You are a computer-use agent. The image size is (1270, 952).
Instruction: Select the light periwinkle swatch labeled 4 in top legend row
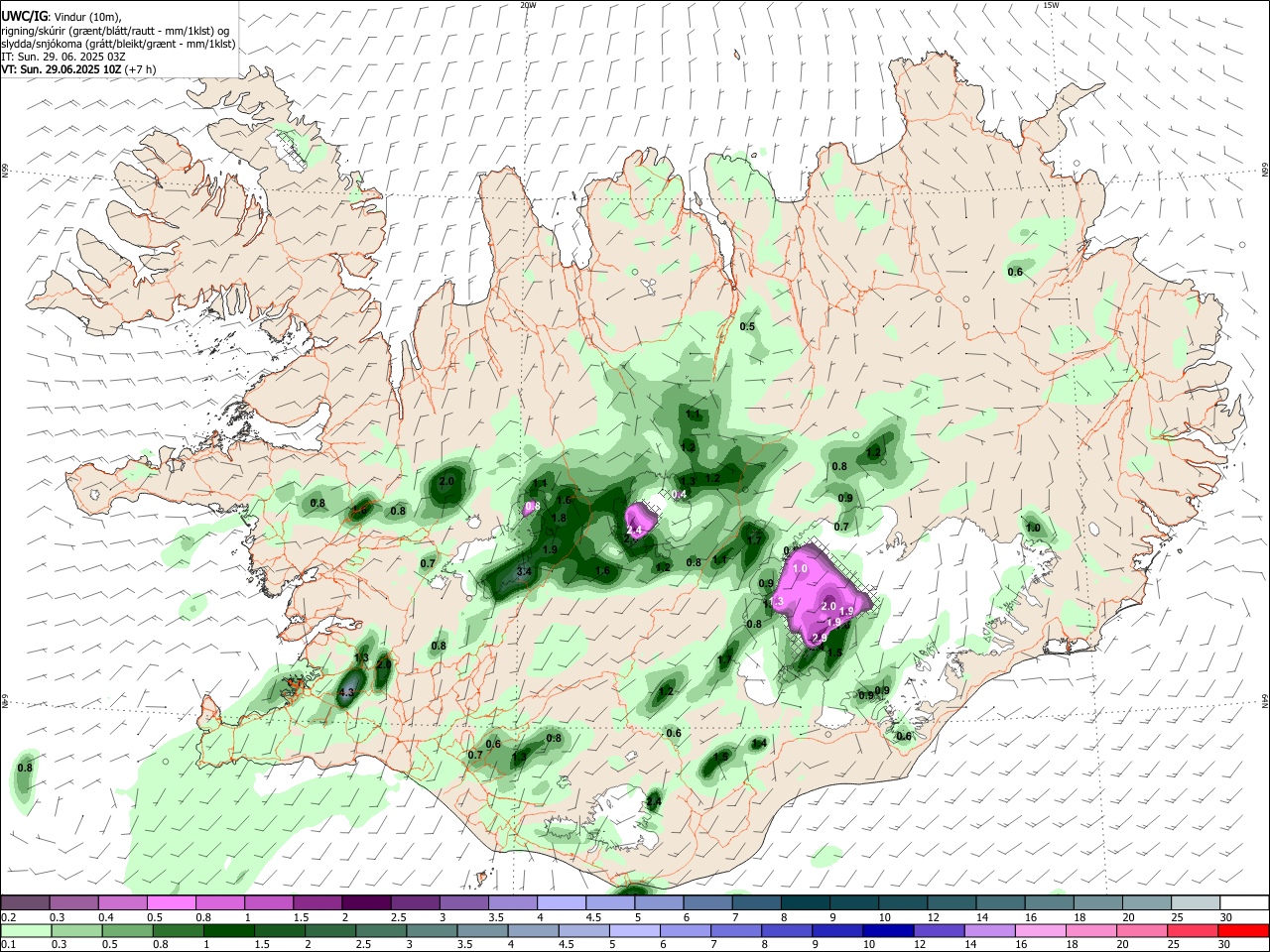pos(561,902)
